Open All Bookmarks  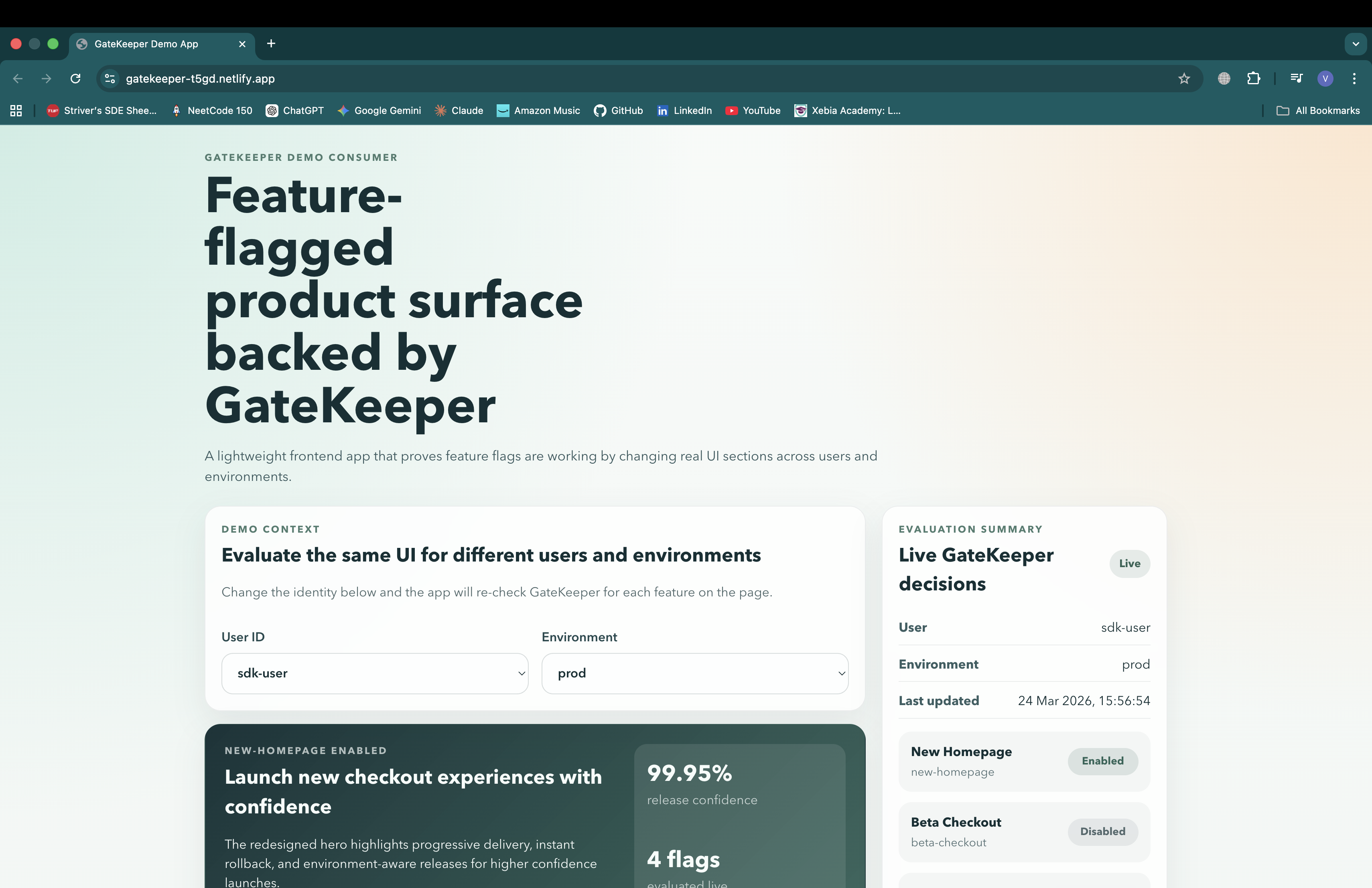click(1319, 111)
